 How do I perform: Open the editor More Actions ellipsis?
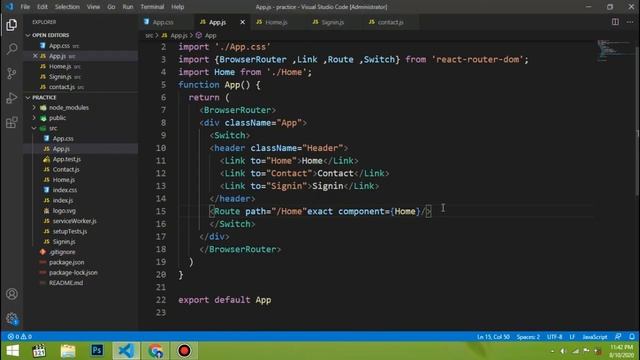click(630, 22)
